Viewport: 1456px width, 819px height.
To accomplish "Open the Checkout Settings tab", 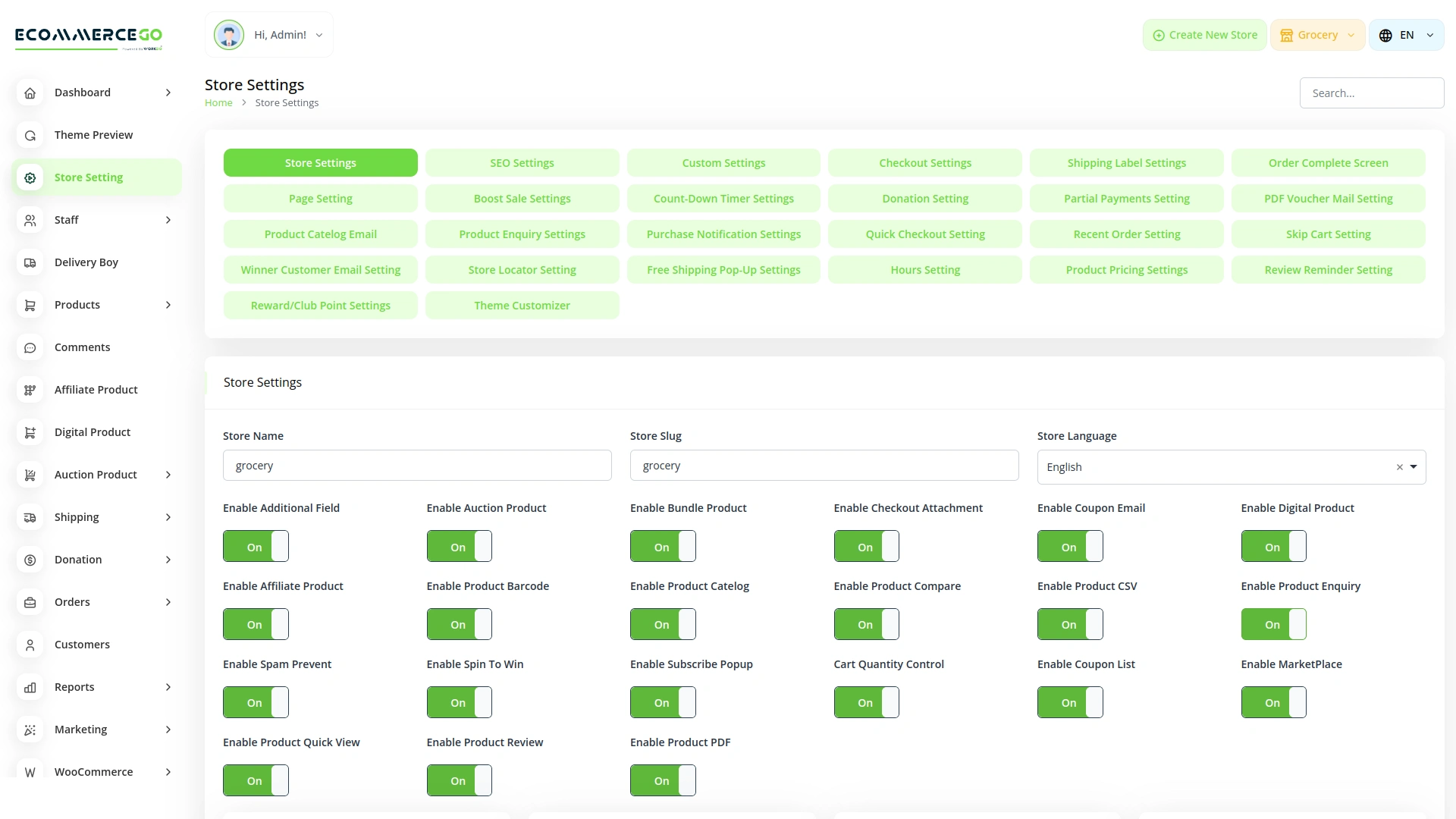I will (x=925, y=162).
